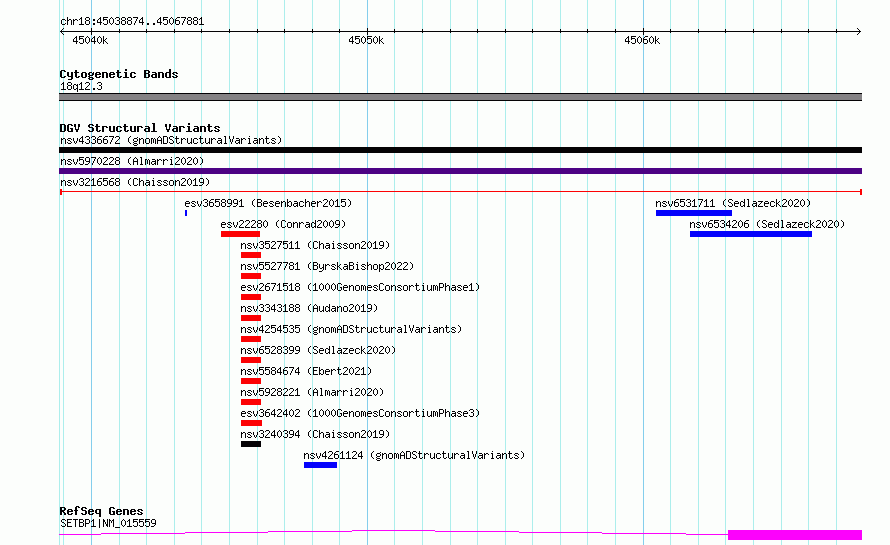This screenshot has height=545, width=890.
Task: Open esv22280 (Conrad2009) label
Action: coord(283,224)
